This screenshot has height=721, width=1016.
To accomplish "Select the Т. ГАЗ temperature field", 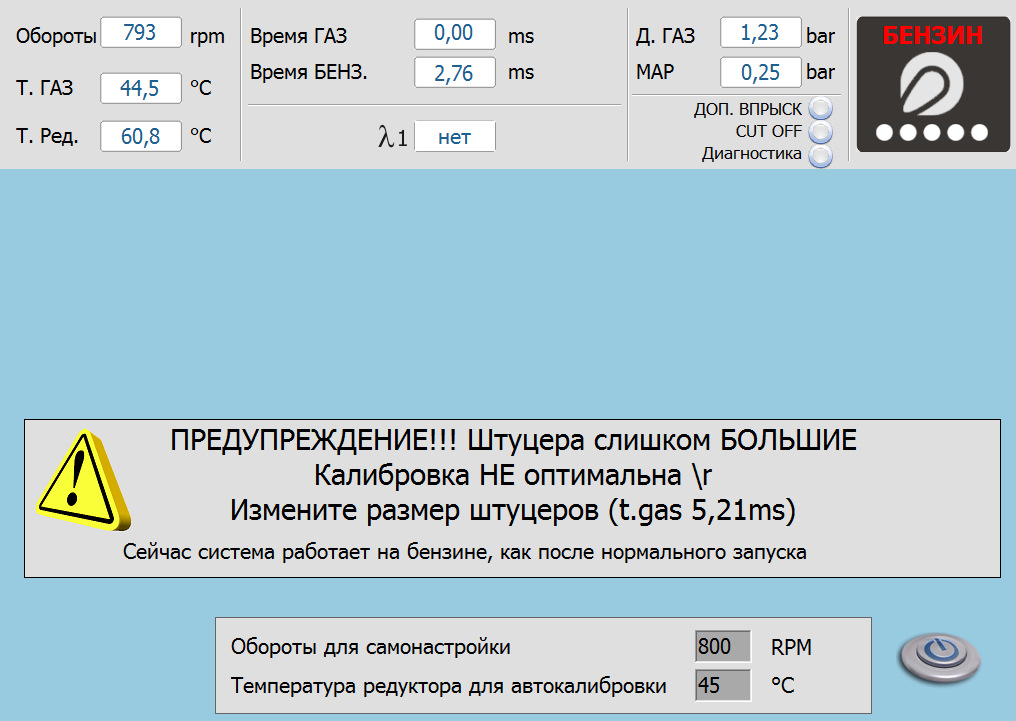I will 141,88.
